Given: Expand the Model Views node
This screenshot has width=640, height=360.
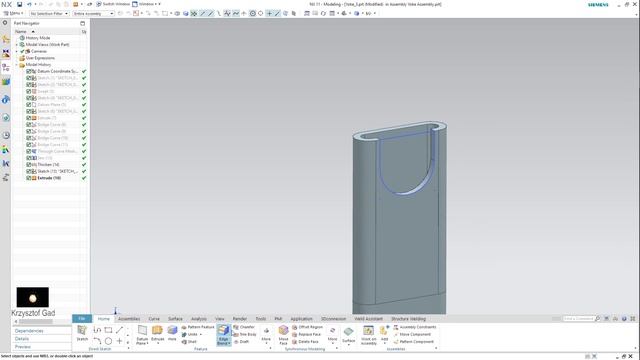Looking at the screenshot, I should 17,44.
